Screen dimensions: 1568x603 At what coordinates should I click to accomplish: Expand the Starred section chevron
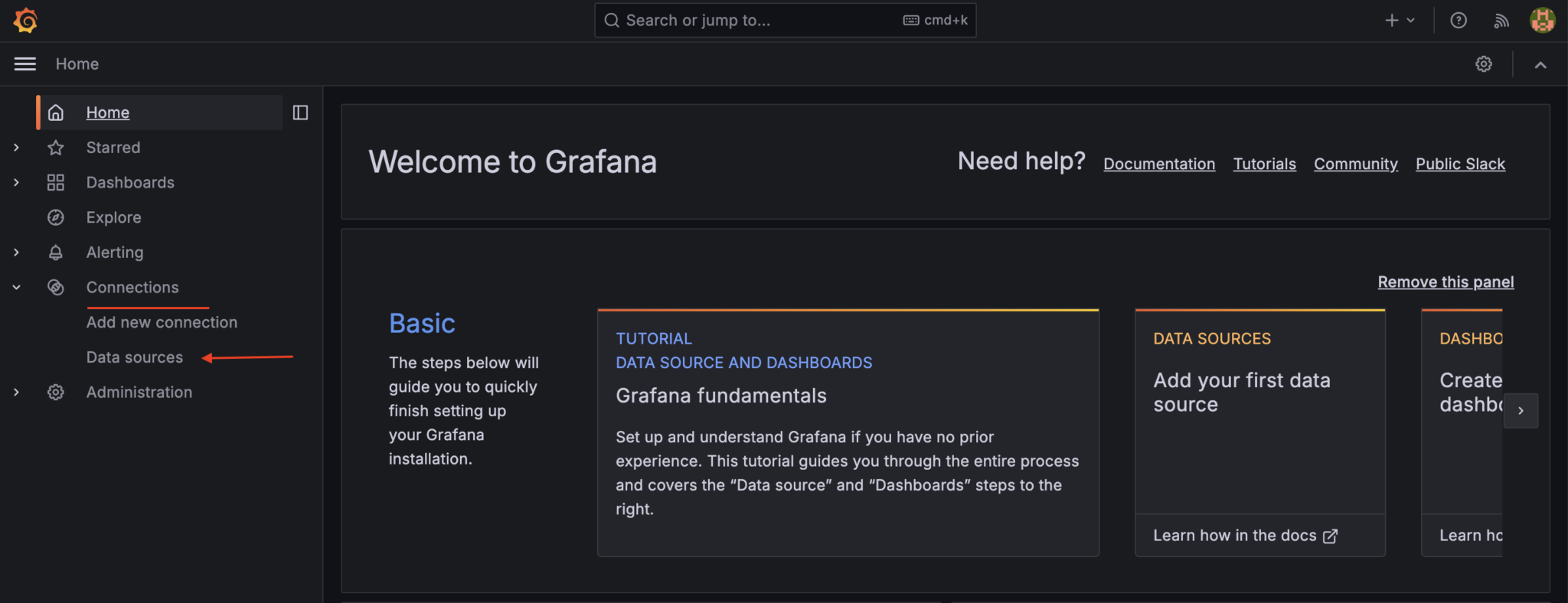tap(16, 148)
